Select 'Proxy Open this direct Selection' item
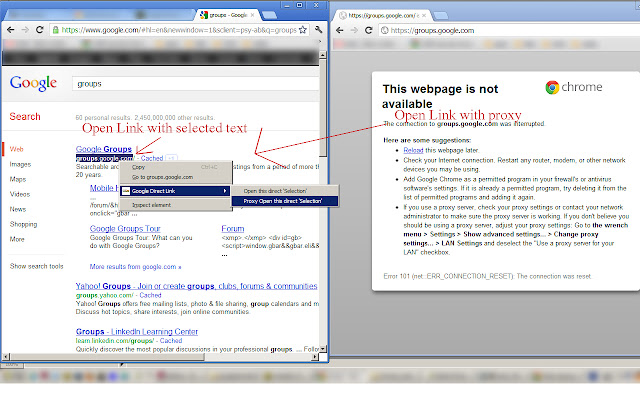Screen dimensions: 640x400 point(284,201)
